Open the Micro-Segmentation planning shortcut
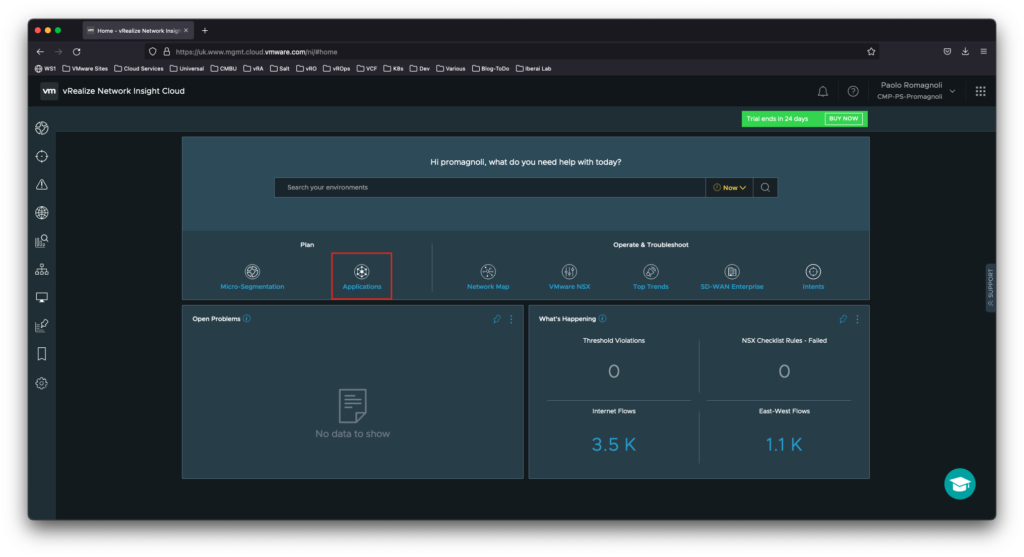The height and width of the screenshot is (557, 1024). point(252,277)
